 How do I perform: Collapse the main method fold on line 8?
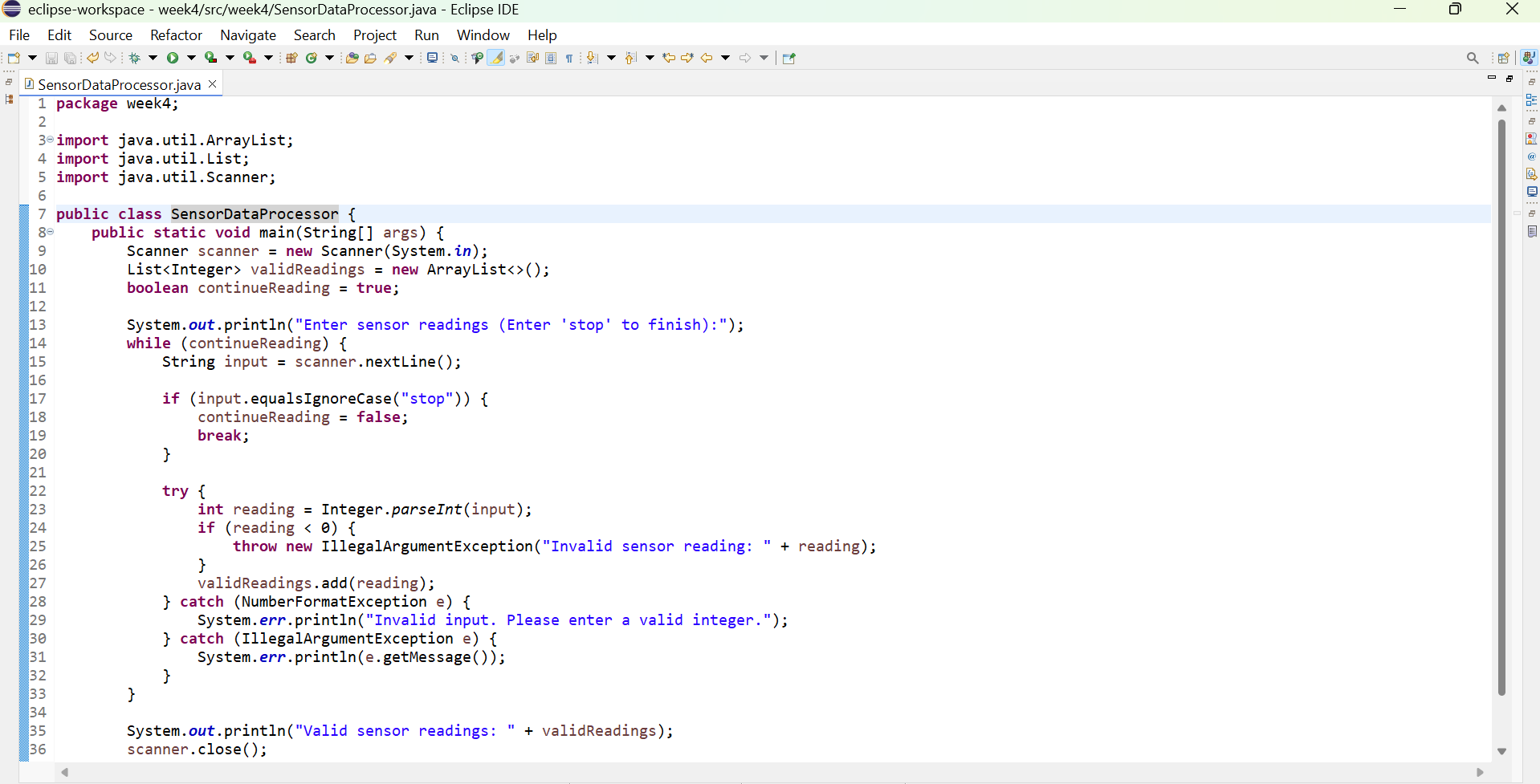click(50, 232)
